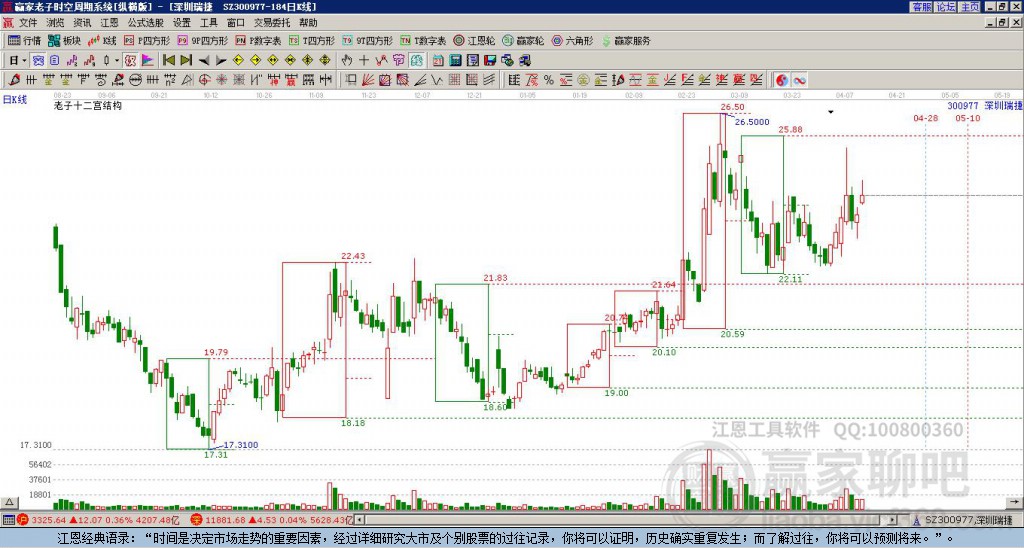Image resolution: width=1024 pixels, height=548 pixels.
Task: Click the yin-yang icon
Action: pos(781,80)
